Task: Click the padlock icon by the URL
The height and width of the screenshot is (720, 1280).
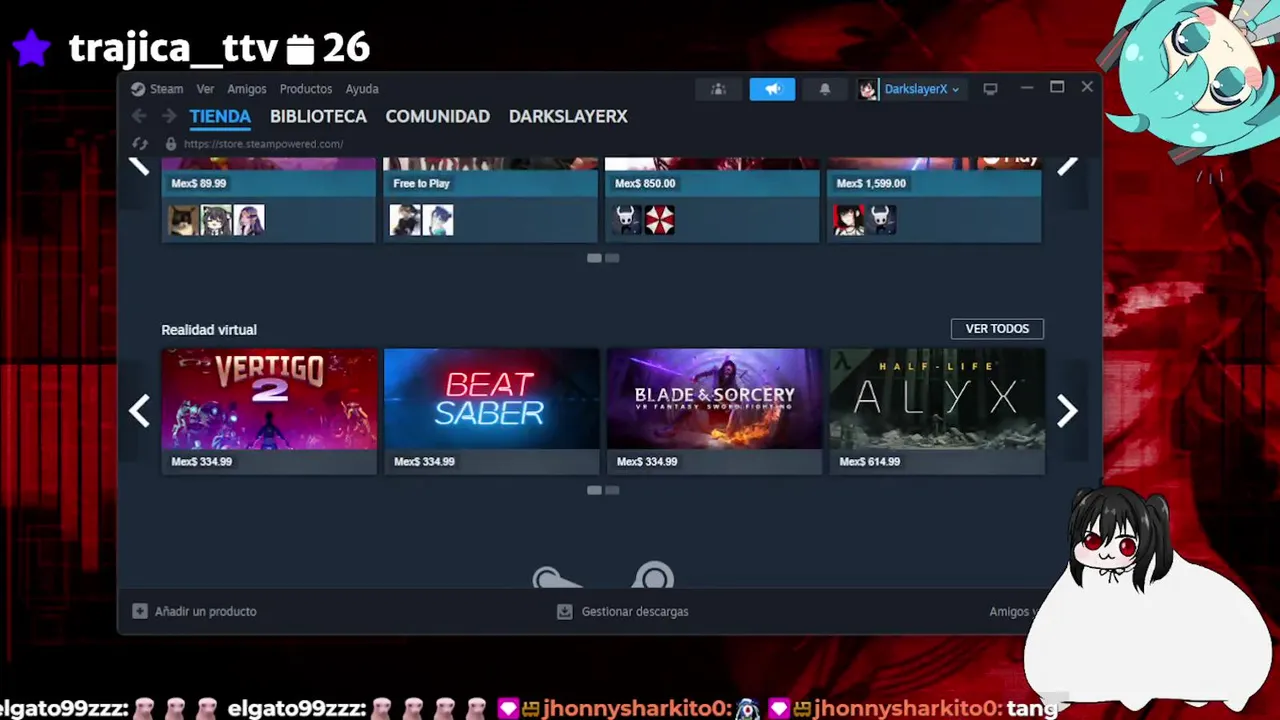Action: click(x=171, y=144)
